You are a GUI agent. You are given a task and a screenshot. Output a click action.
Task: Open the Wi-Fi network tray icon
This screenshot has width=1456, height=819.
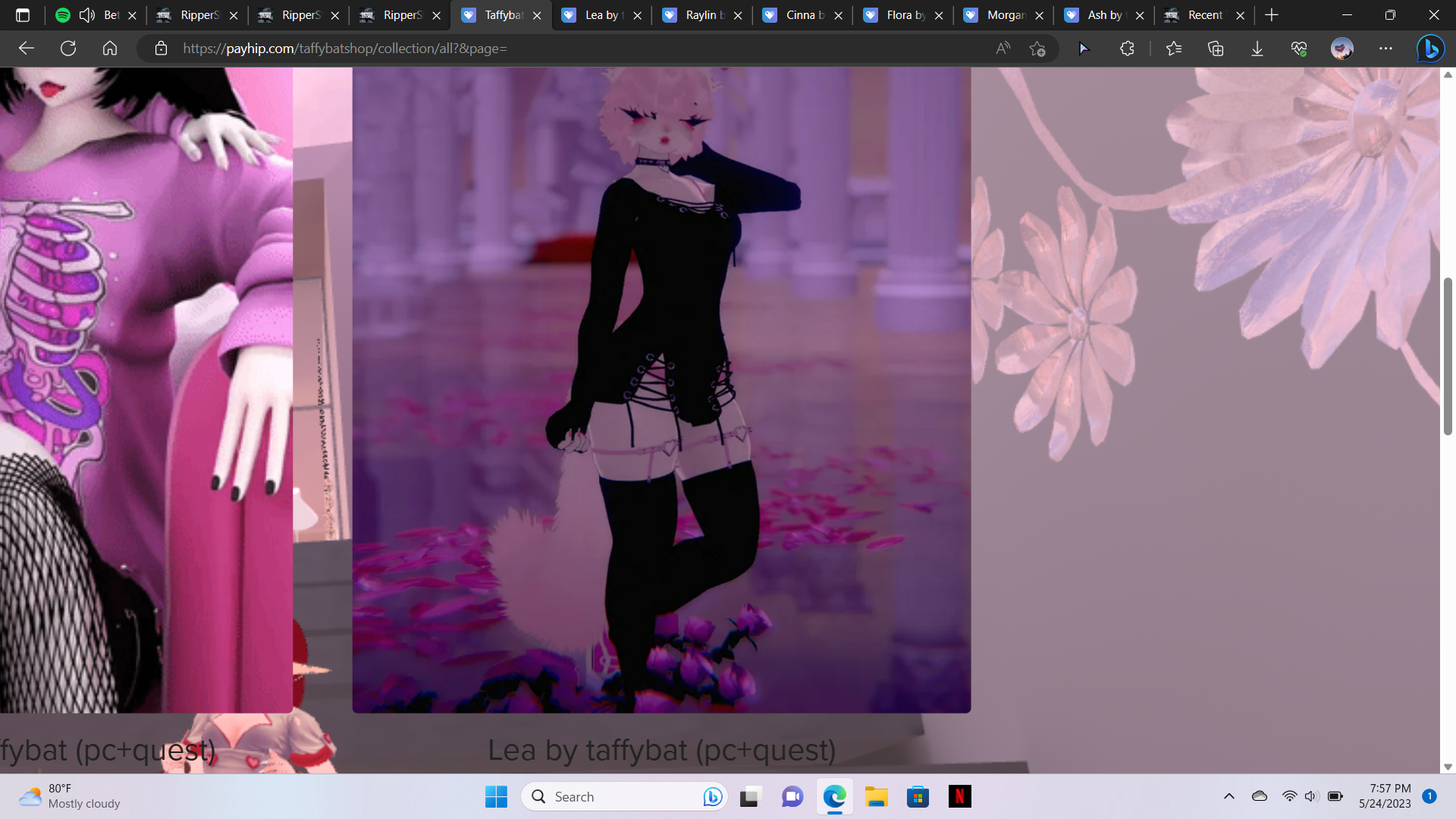coord(1289,796)
